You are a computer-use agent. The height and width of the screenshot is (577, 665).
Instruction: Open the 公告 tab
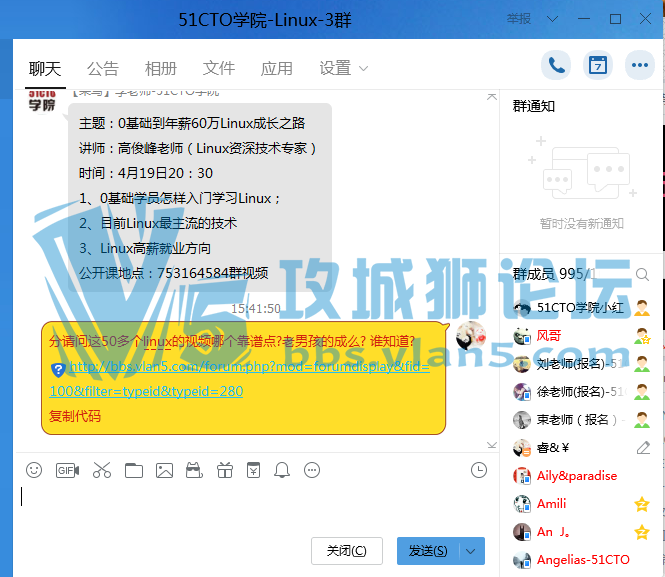[103, 68]
